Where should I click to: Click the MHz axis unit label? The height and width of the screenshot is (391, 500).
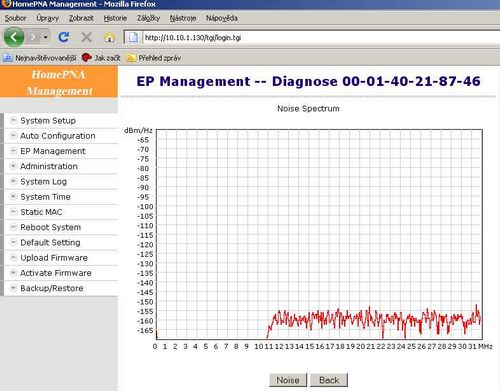pyautogui.click(x=485, y=346)
